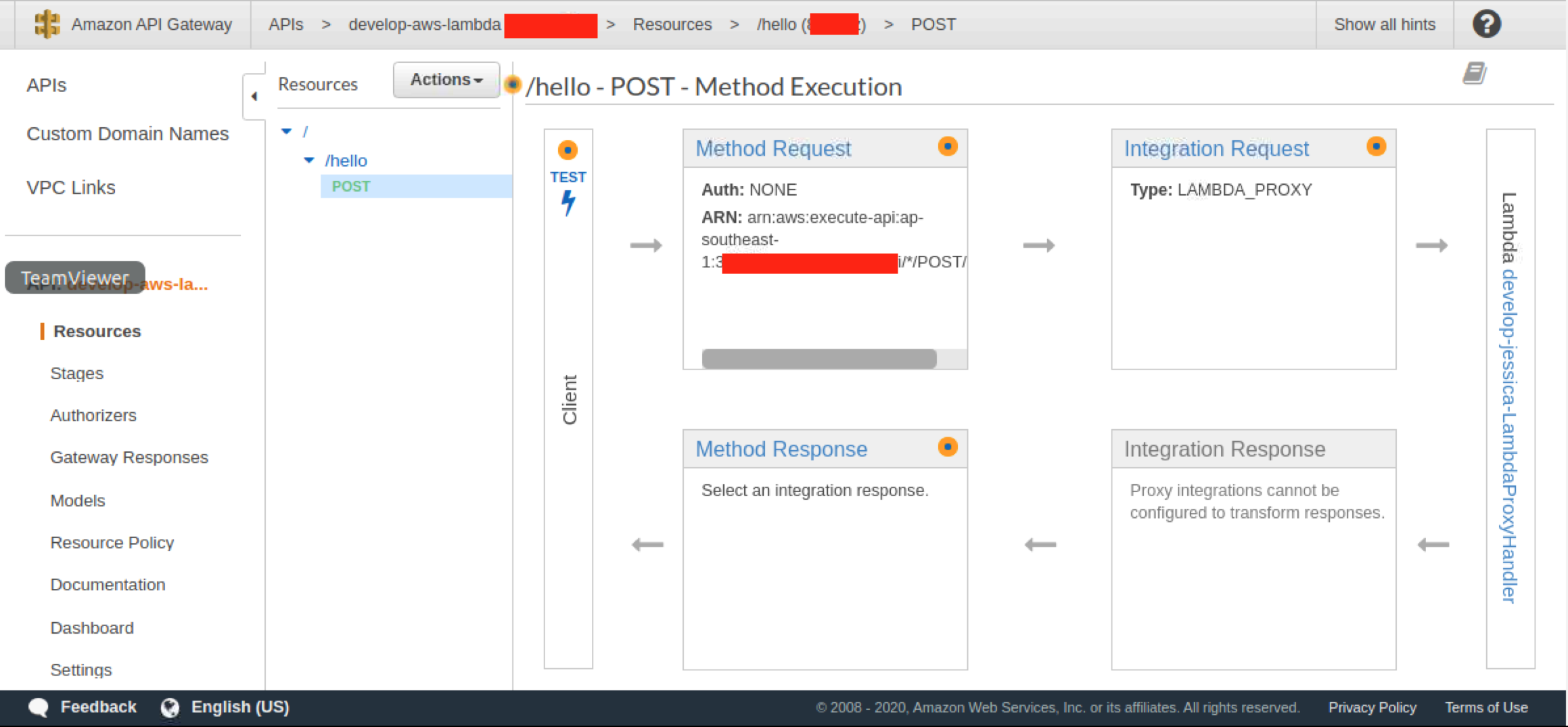Open Documentation section in sidebar
Image resolution: width=1568 pixels, height=727 pixels.
click(108, 585)
